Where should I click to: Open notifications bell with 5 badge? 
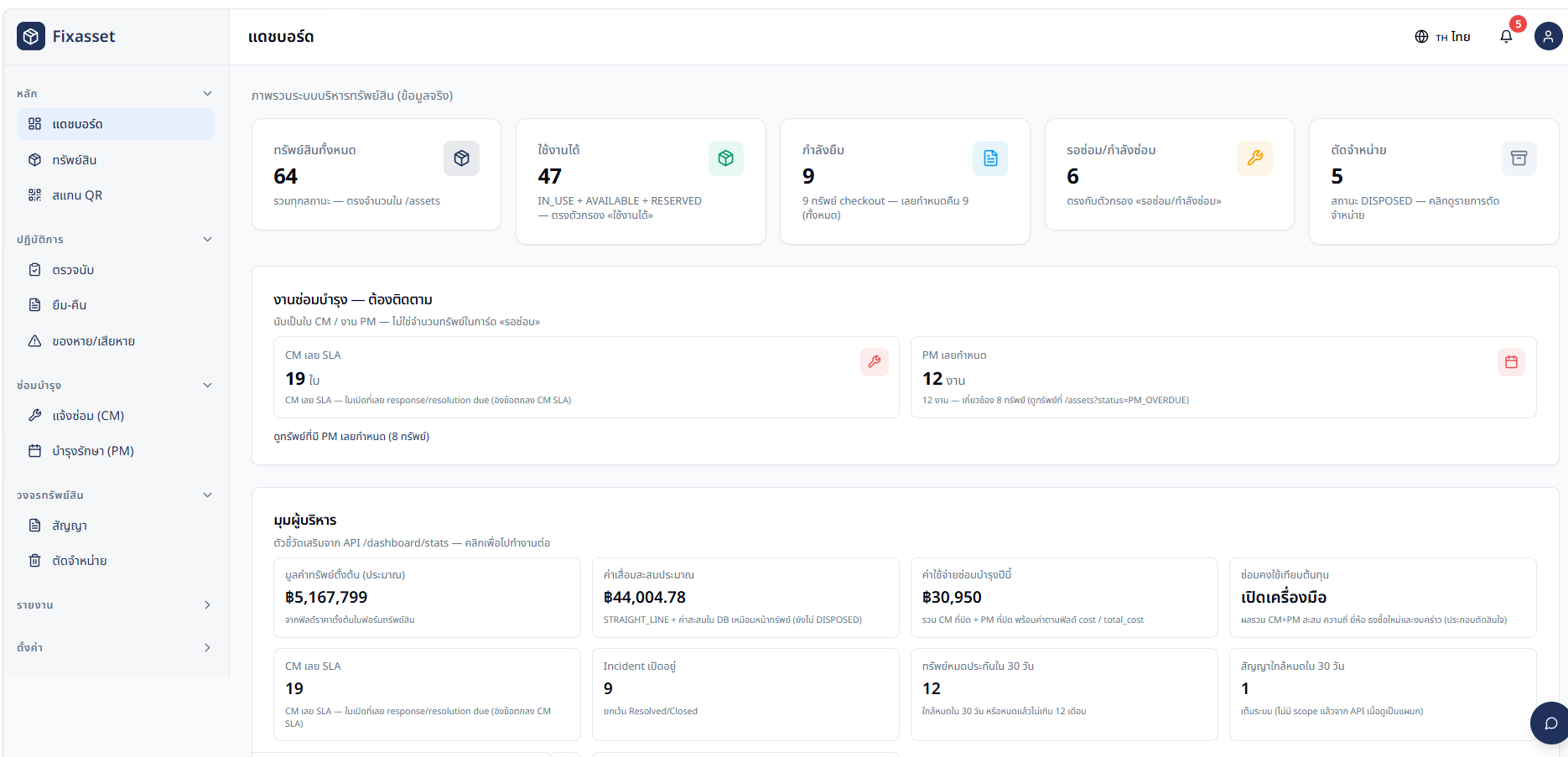tap(1507, 36)
